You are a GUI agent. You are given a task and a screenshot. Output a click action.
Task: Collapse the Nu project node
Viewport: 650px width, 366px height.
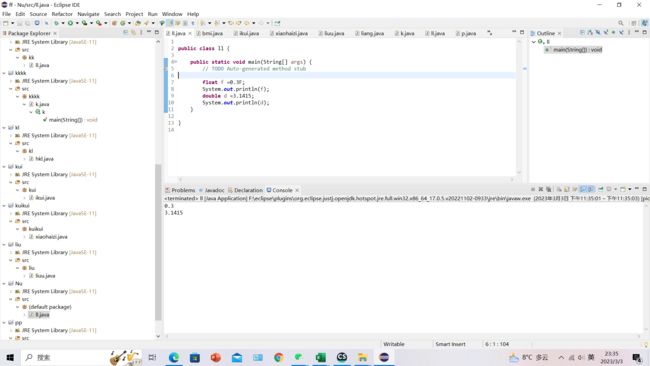tap(4, 284)
